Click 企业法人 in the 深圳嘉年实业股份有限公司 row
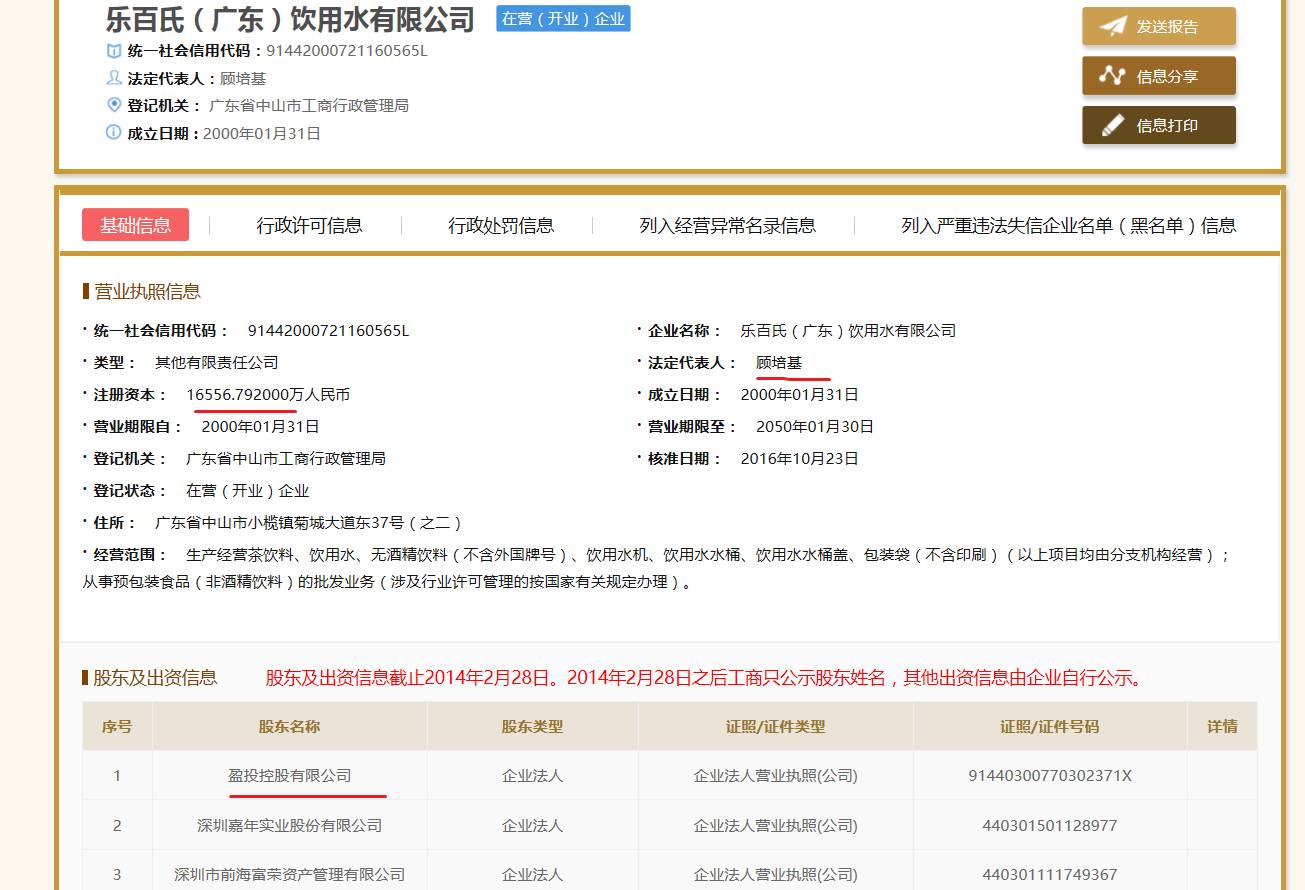The image size is (1305, 890). pyautogui.click(x=533, y=826)
